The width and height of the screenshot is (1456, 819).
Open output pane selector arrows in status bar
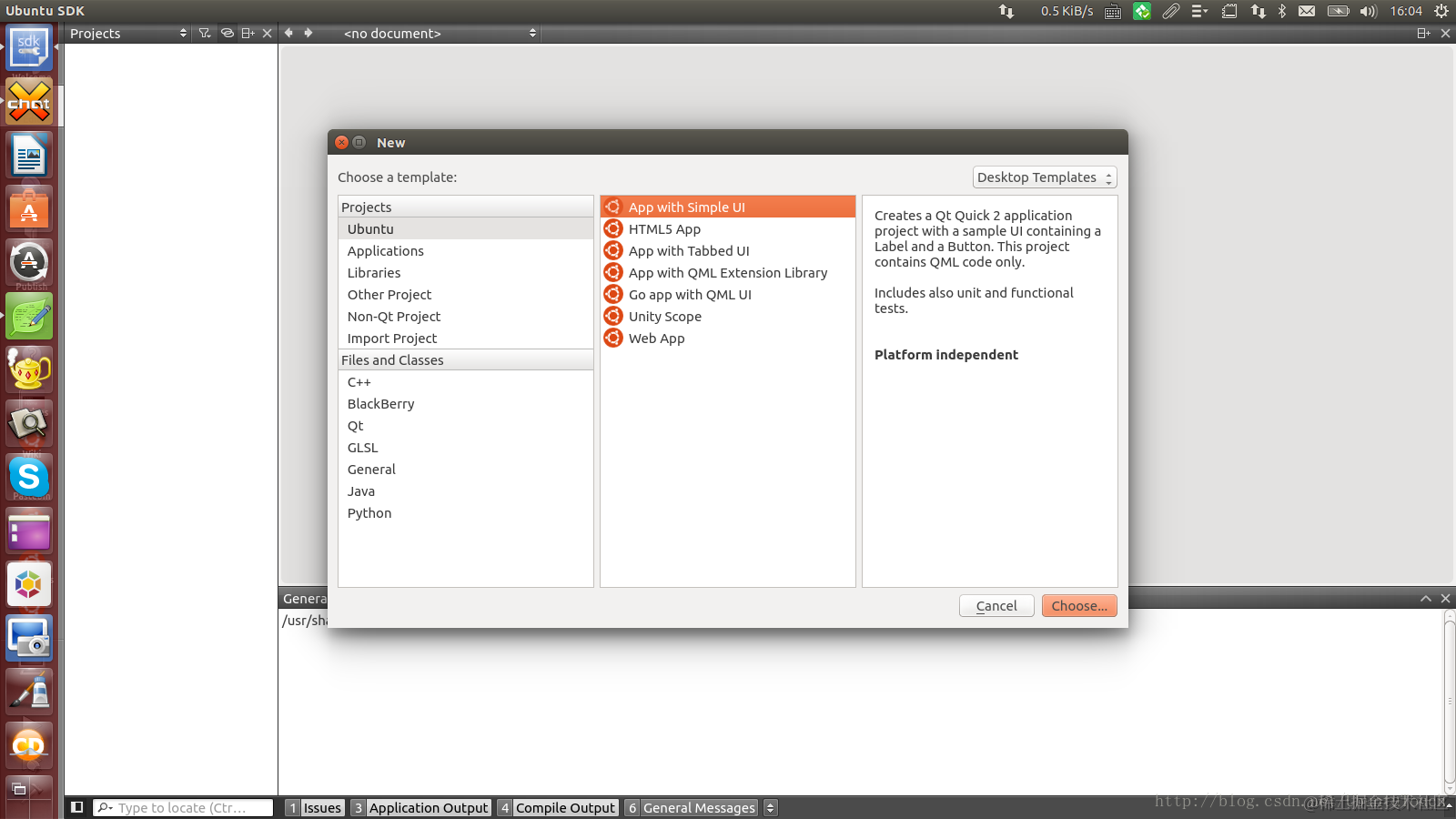[x=771, y=807]
